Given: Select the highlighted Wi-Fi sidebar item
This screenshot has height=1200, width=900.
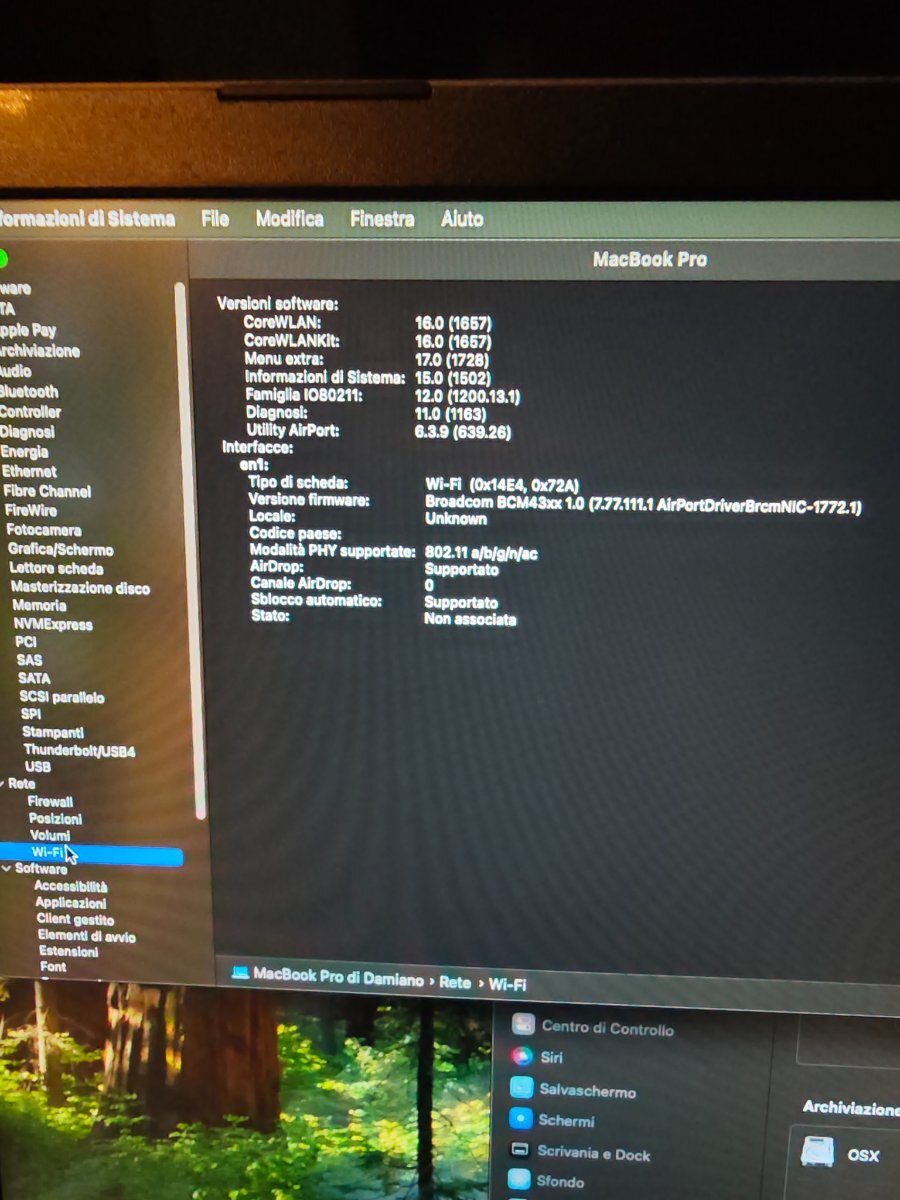Looking at the screenshot, I should (92, 853).
